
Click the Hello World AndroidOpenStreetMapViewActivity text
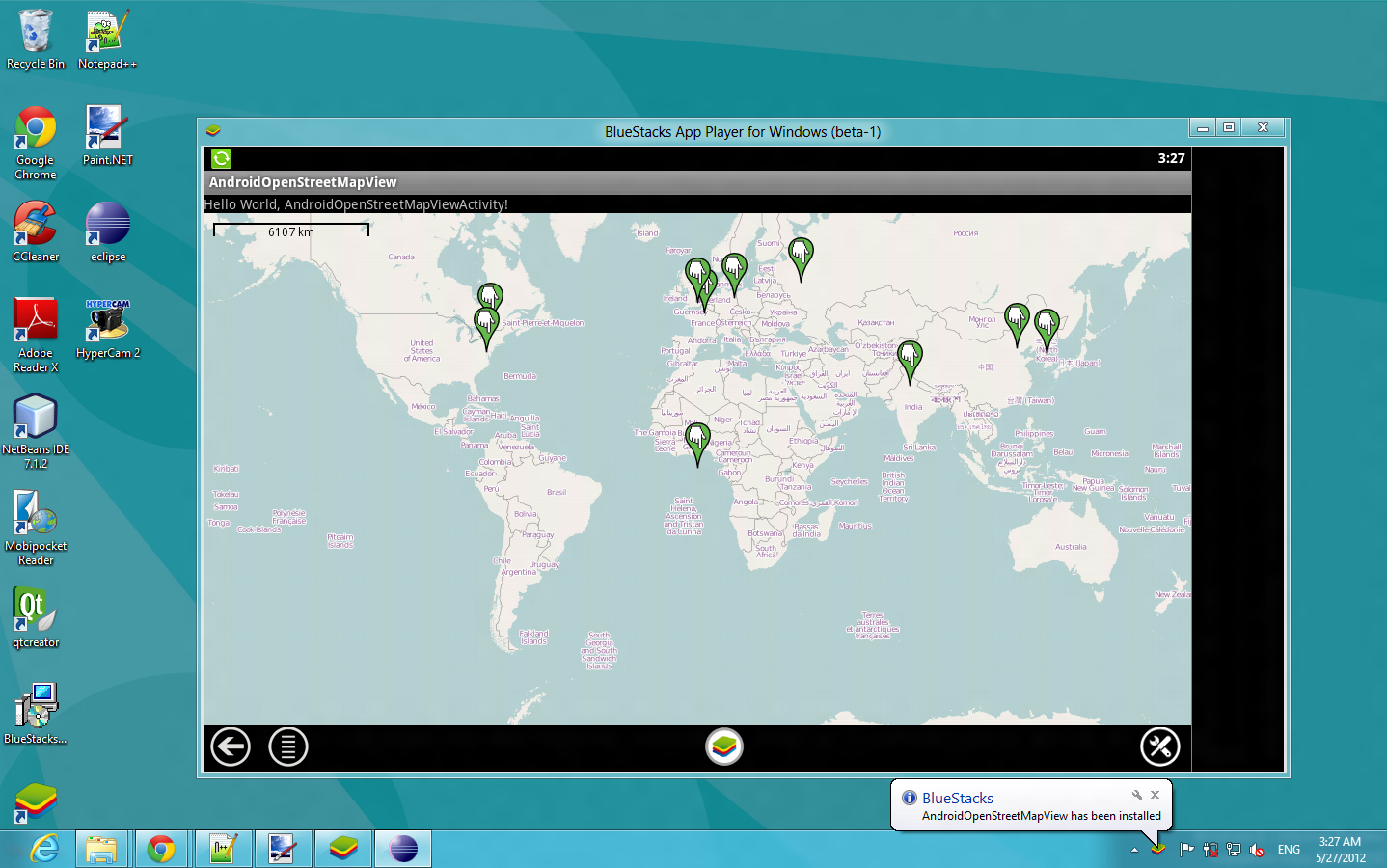click(356, 204)
